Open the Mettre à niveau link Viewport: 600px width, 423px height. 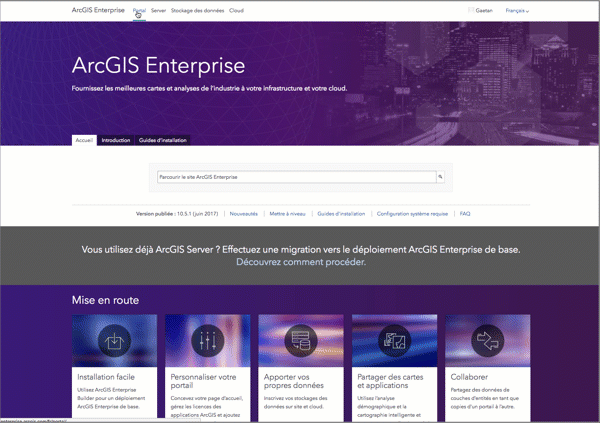coord(287,214)
